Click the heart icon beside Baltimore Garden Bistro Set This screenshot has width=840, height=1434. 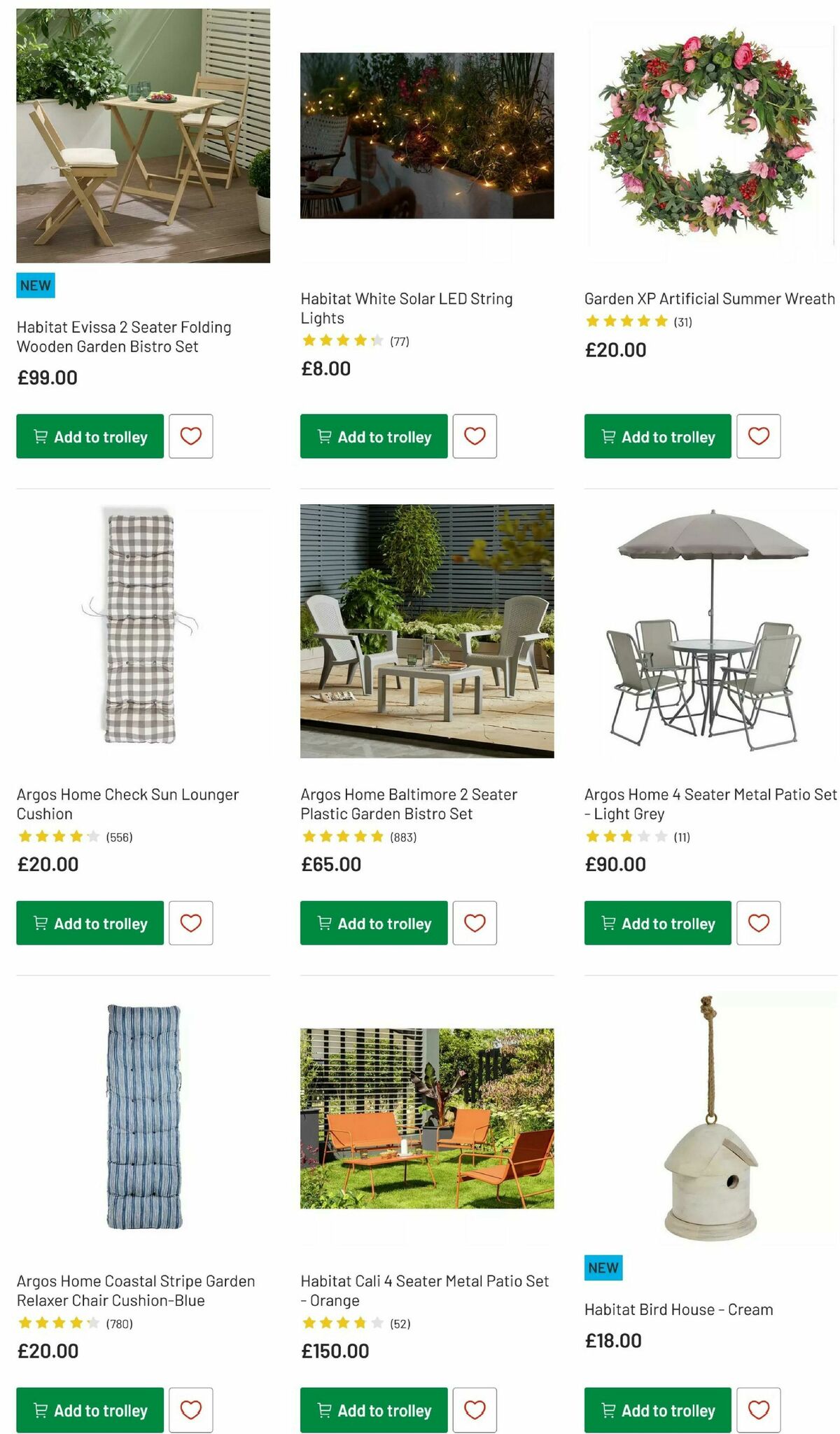coord(475,923)
